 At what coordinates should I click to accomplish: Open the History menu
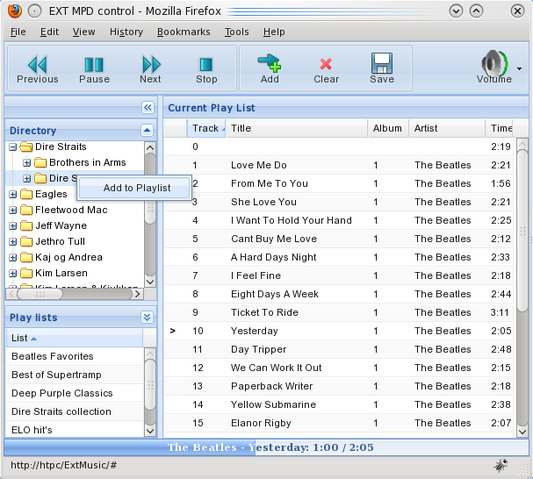coord(126,32)
